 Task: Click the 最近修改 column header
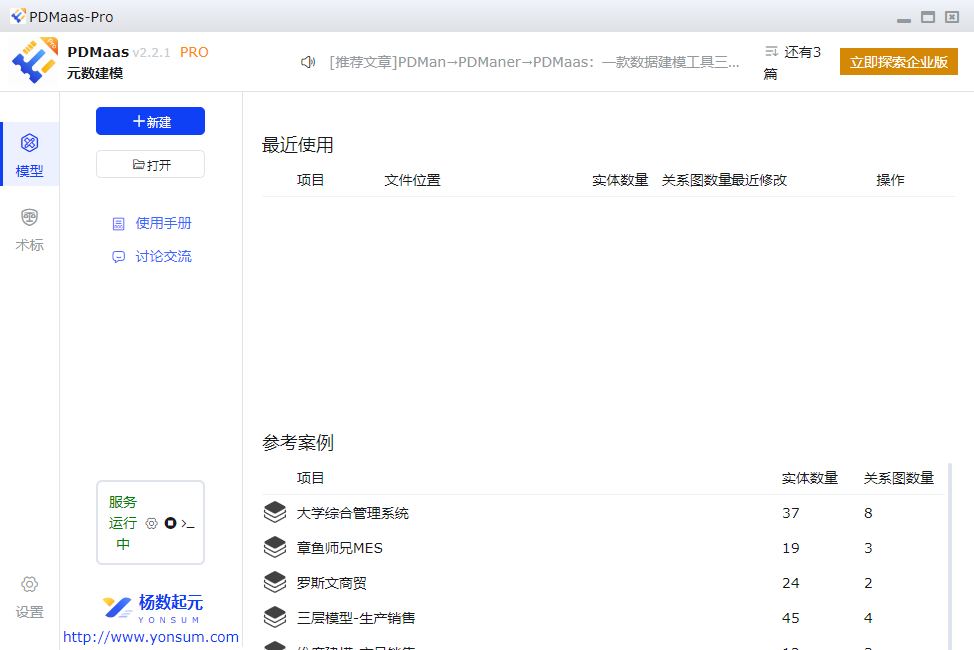[759, 180]
